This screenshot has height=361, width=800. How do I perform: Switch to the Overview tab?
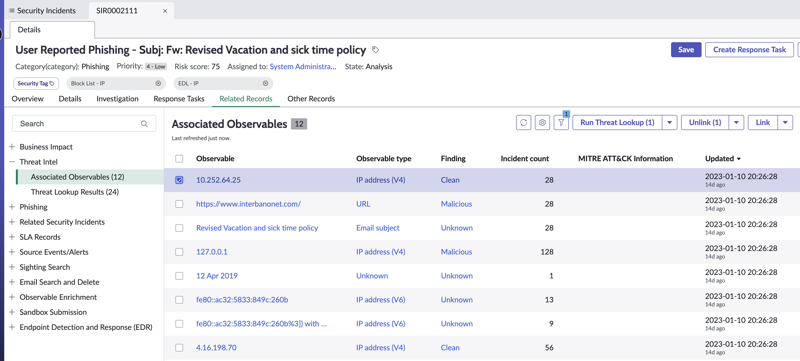[x=28, y=99]
